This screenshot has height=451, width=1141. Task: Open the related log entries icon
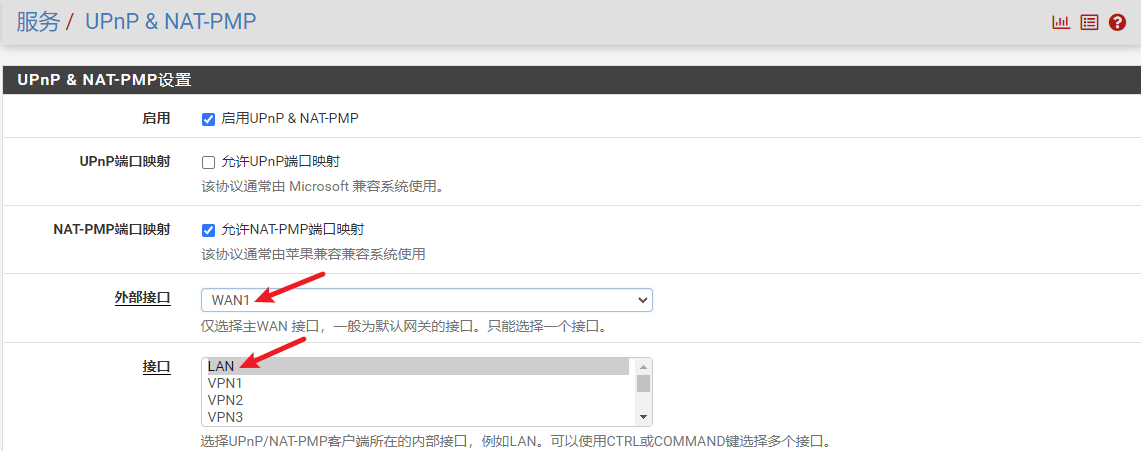(1089, 22)
